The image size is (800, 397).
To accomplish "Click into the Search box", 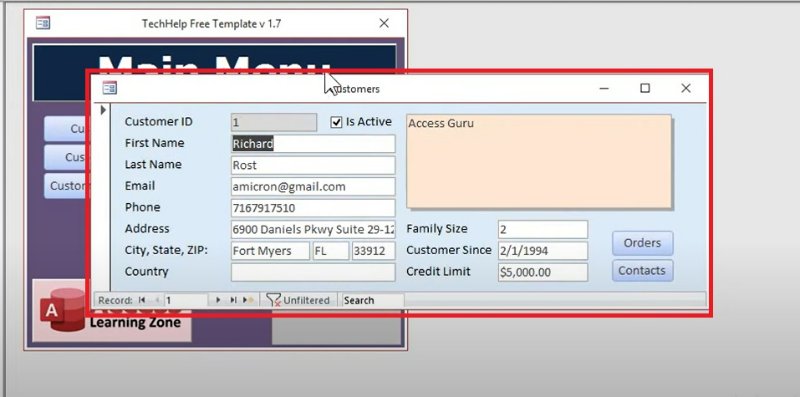I will coord(372,300).
